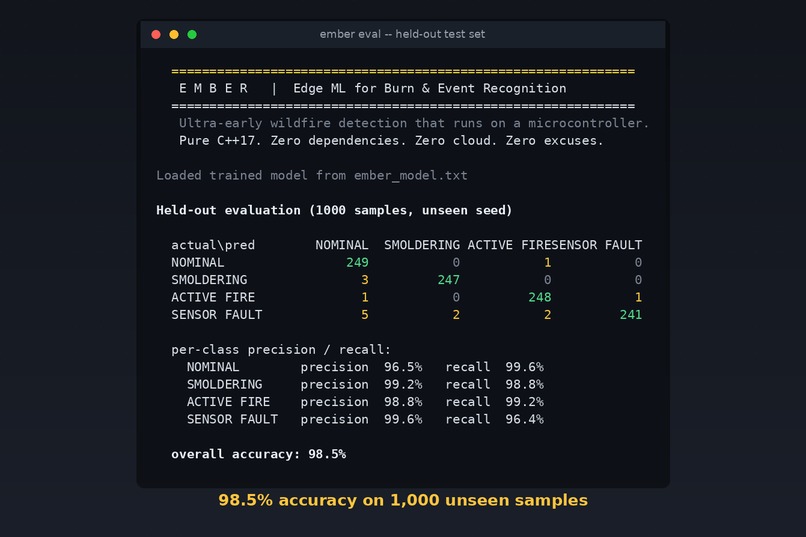
Task: Click the SENSOR FAULT column header
Action: click(x=597, y=245)
